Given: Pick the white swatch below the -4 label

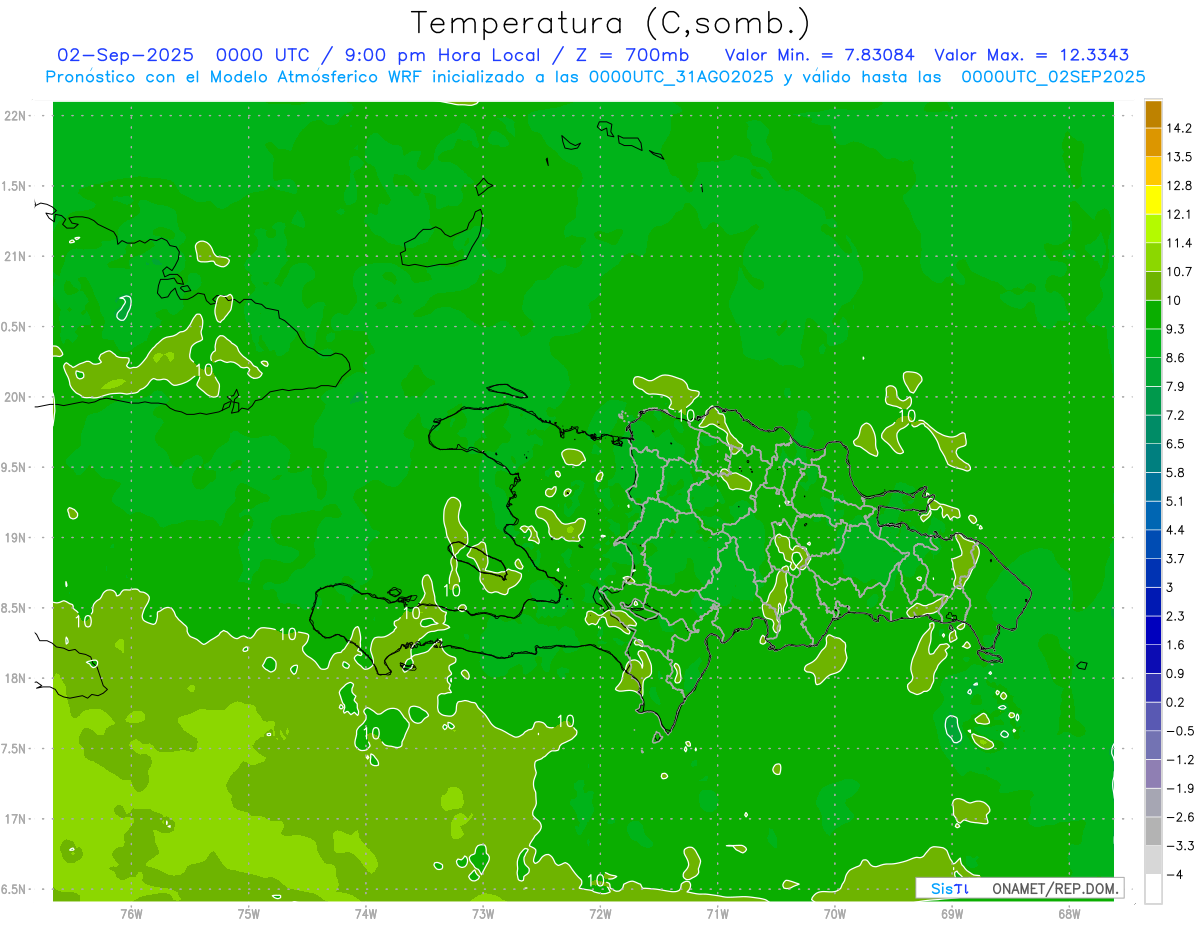Looking at the screenshot, I should pos(1153,889).
